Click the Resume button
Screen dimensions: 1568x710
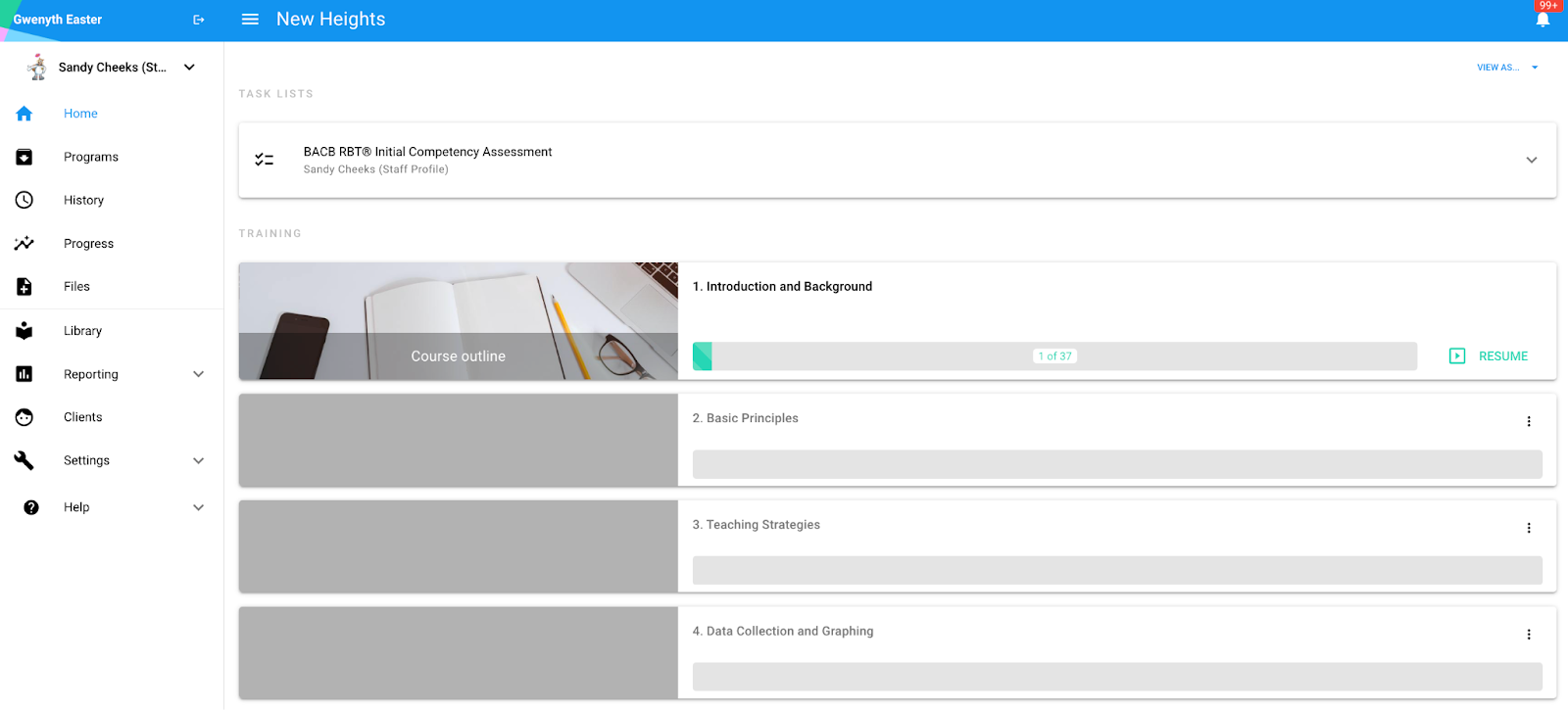point(1489,356)
